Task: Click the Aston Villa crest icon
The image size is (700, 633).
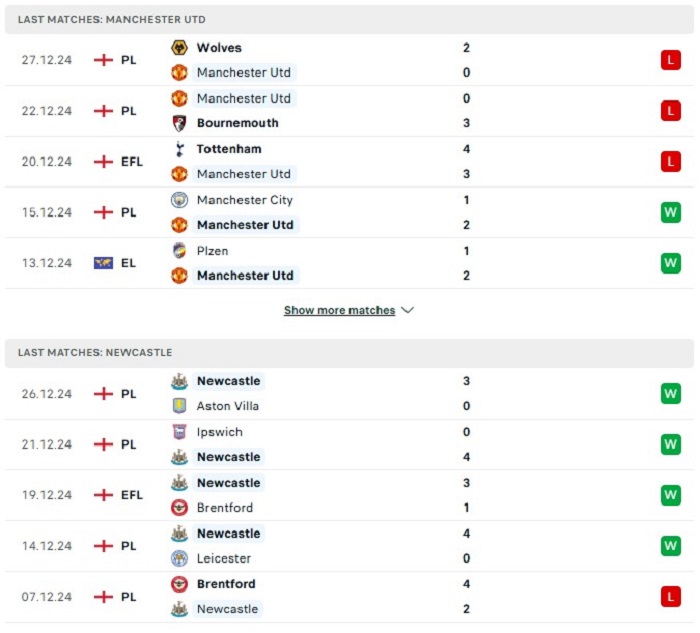Action: [x=179, y=406]
